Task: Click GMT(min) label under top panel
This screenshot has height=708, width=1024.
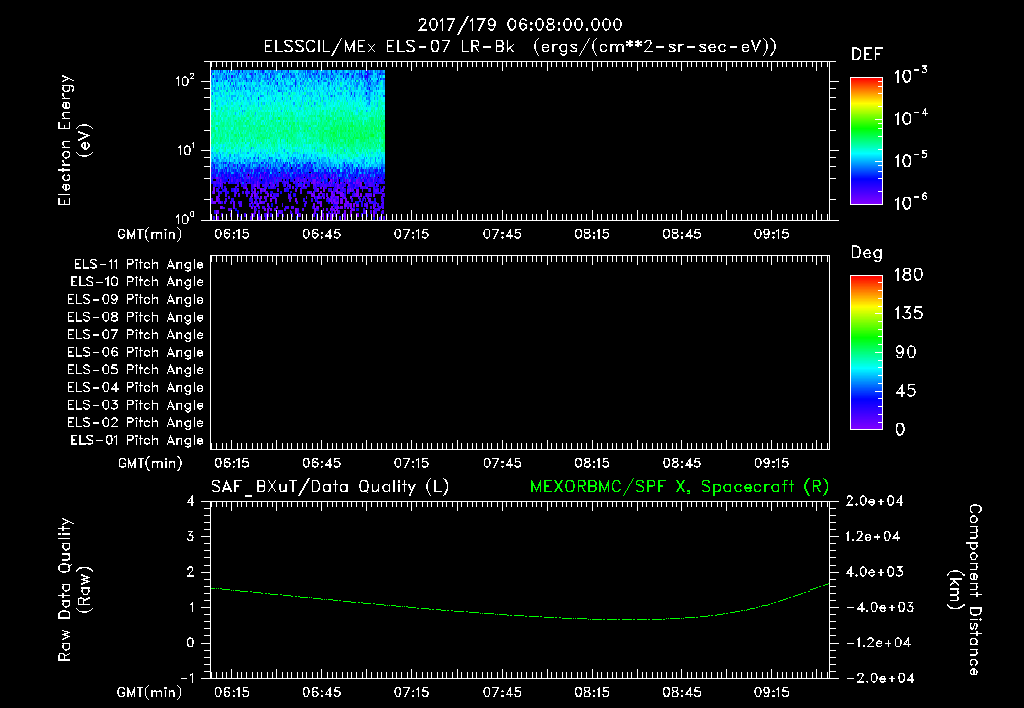Action: point(150,234)
